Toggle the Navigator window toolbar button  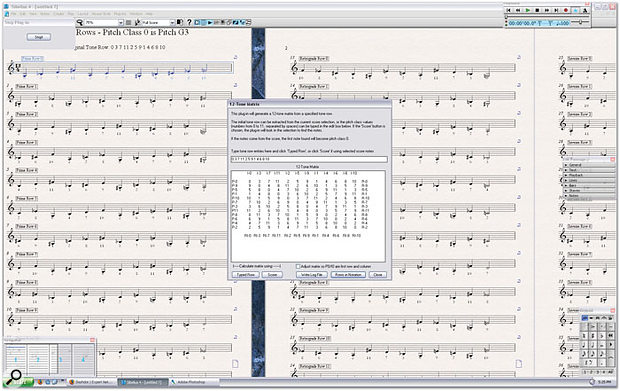point(197,23)
